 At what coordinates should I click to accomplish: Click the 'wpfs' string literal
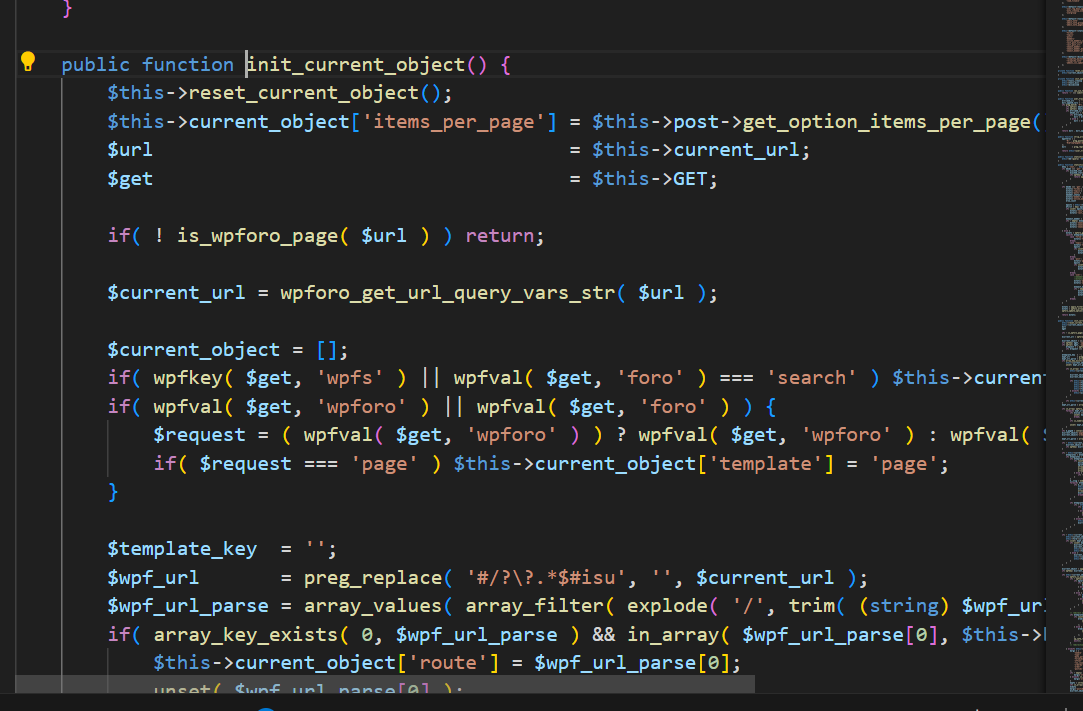point(349,378)
